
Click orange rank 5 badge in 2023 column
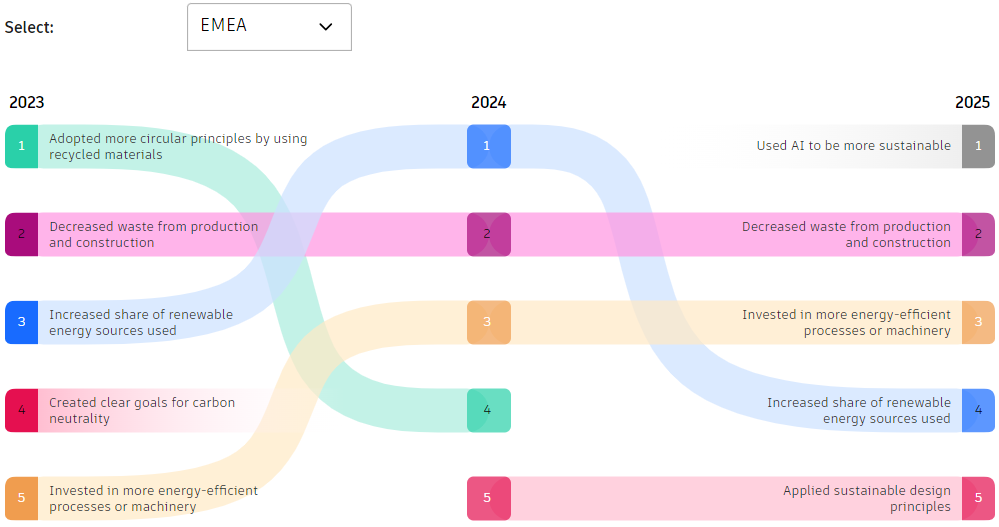21,498
